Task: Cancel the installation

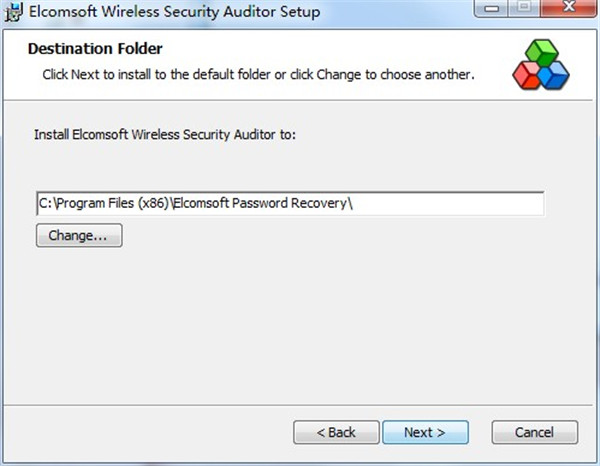Action: pos(535,432)
